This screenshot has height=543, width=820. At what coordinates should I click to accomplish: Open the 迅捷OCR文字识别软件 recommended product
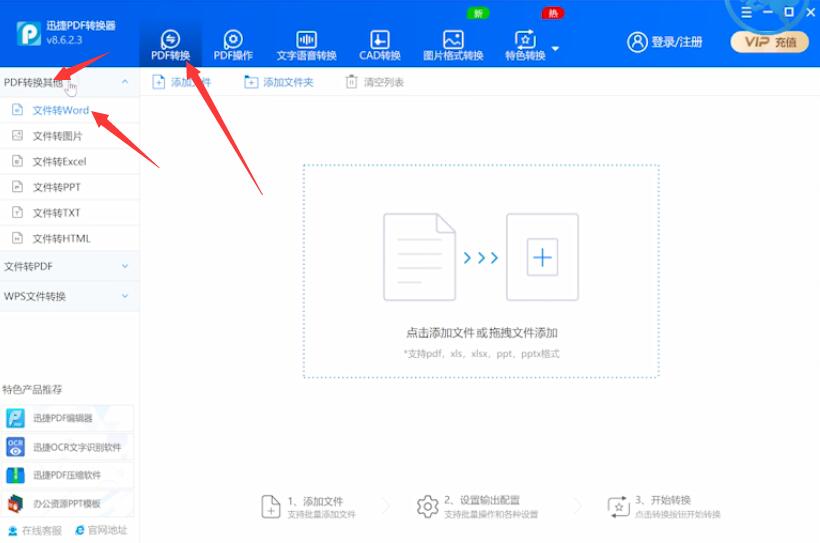(x=67, y=447)
